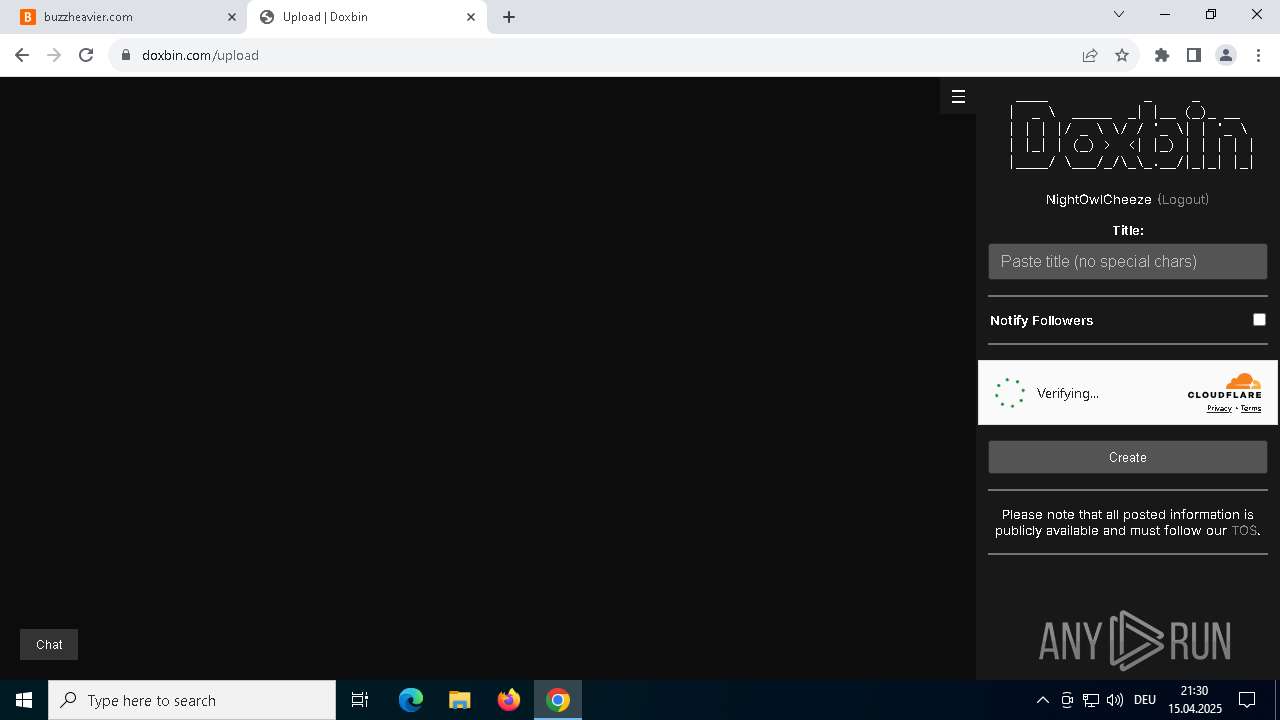Viewport: 1280px width, 720px height.
Task: Open Task View on taskbar
Action: click(x=360, y=700)
